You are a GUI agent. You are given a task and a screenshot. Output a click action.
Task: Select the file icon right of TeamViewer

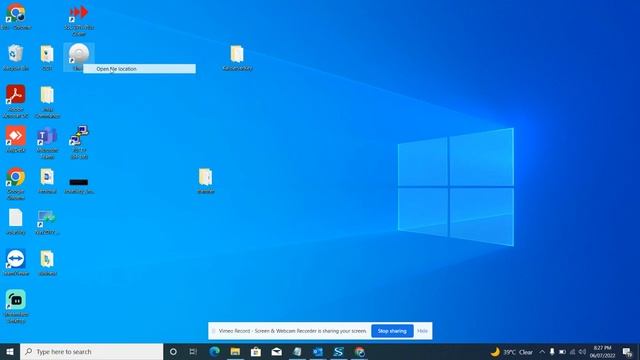[47, 262]
